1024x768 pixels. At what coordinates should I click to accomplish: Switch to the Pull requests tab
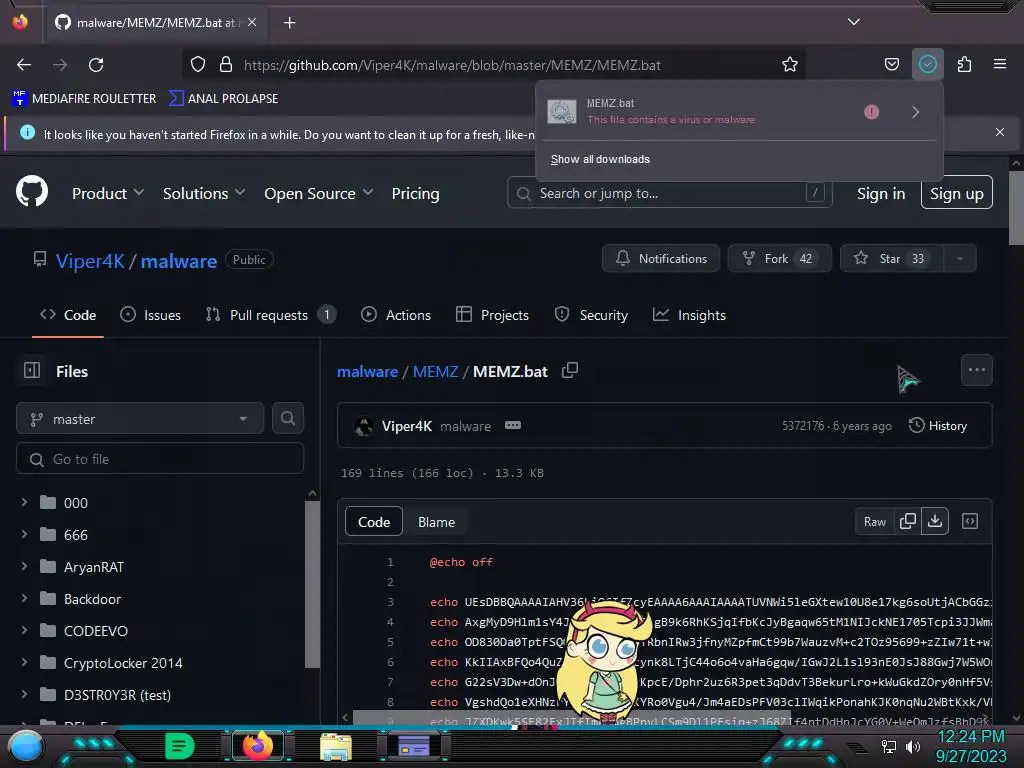270,315
